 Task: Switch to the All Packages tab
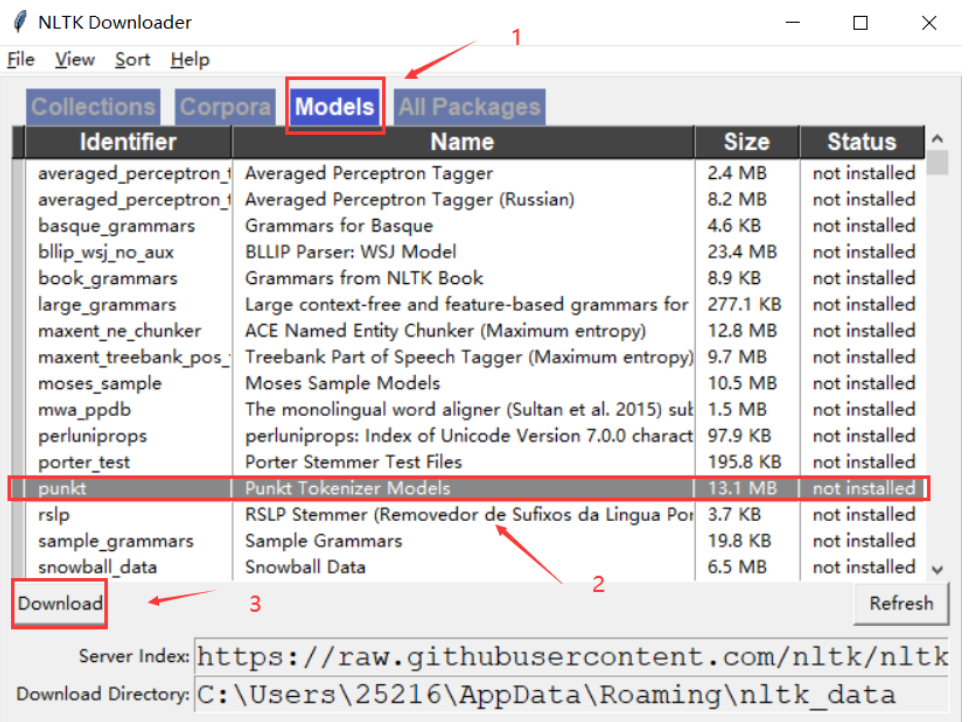pos(470,107)
